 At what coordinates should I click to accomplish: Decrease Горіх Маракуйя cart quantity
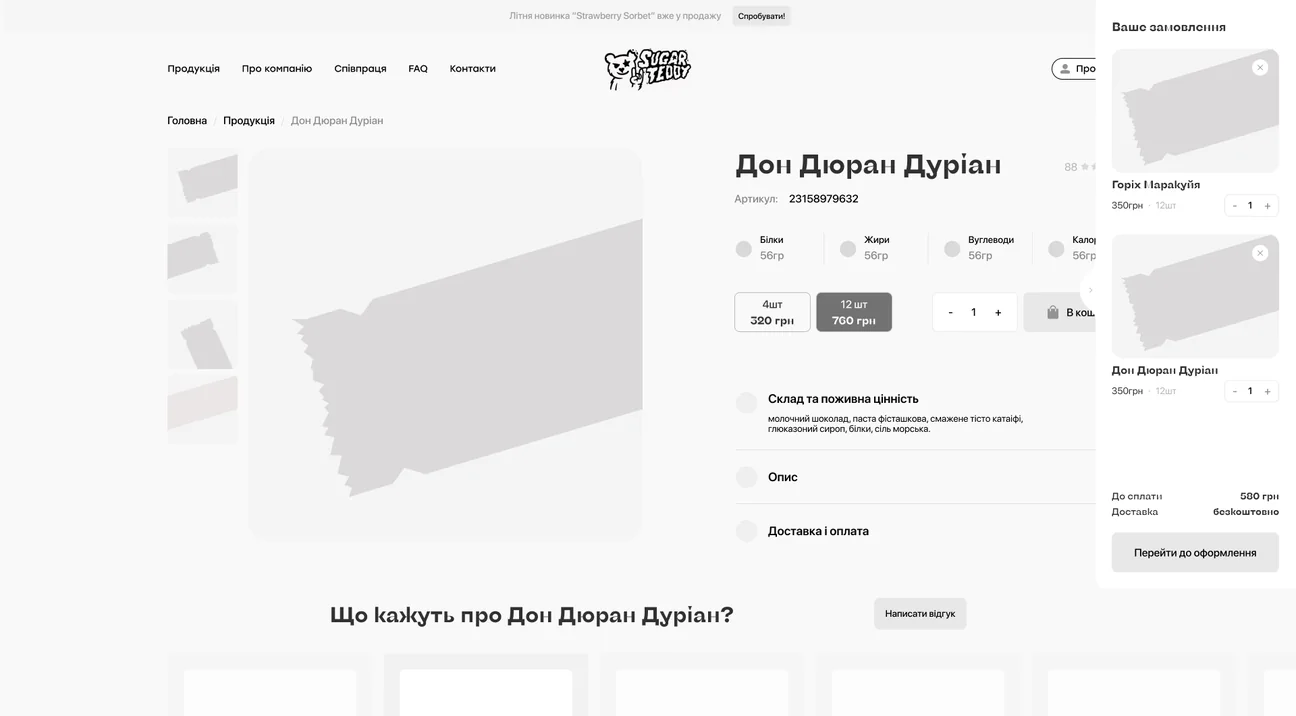pos(1235,206)
